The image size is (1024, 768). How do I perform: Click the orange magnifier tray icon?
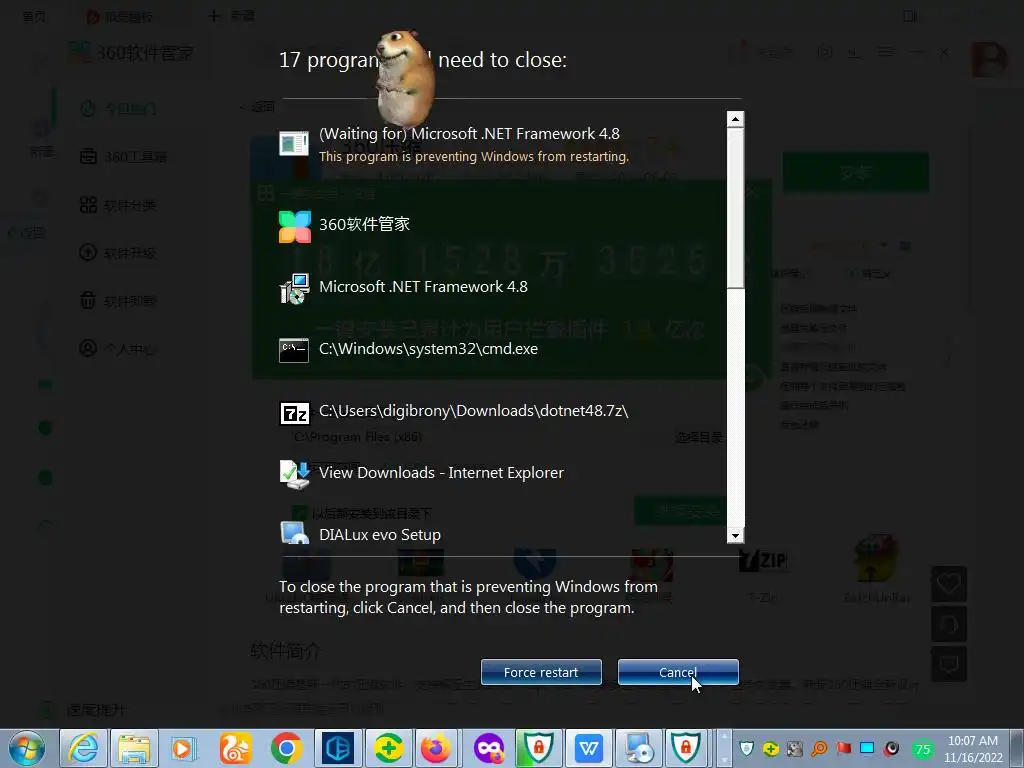819,748
